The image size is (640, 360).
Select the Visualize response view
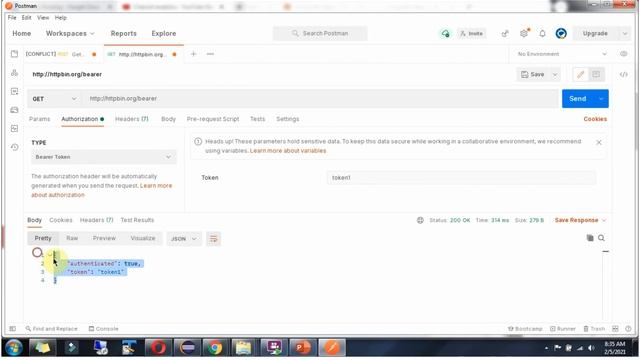point(143,238)
